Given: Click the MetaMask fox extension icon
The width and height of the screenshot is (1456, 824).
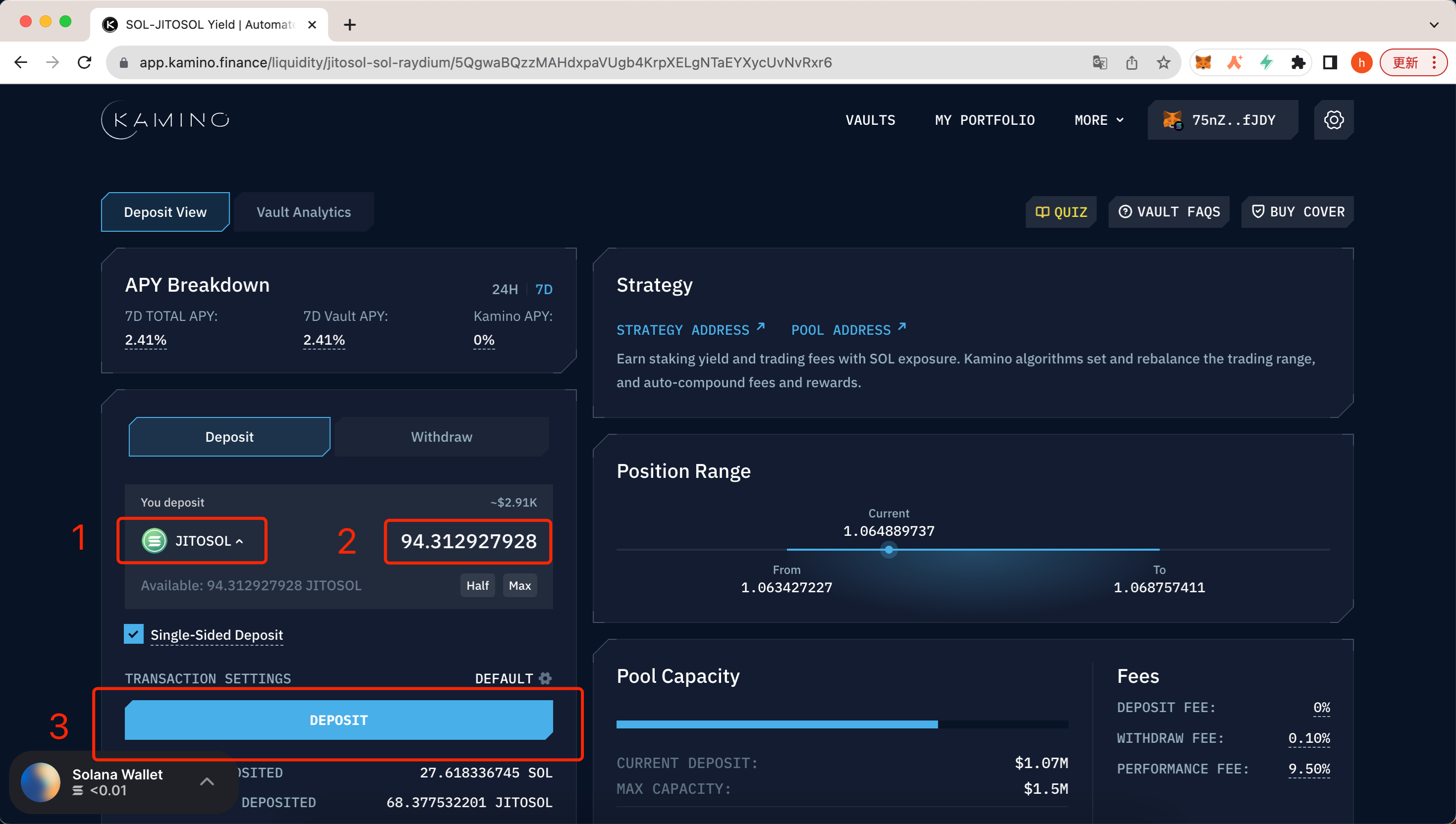Looking at the screenshot, I should tap(1202, 62).
